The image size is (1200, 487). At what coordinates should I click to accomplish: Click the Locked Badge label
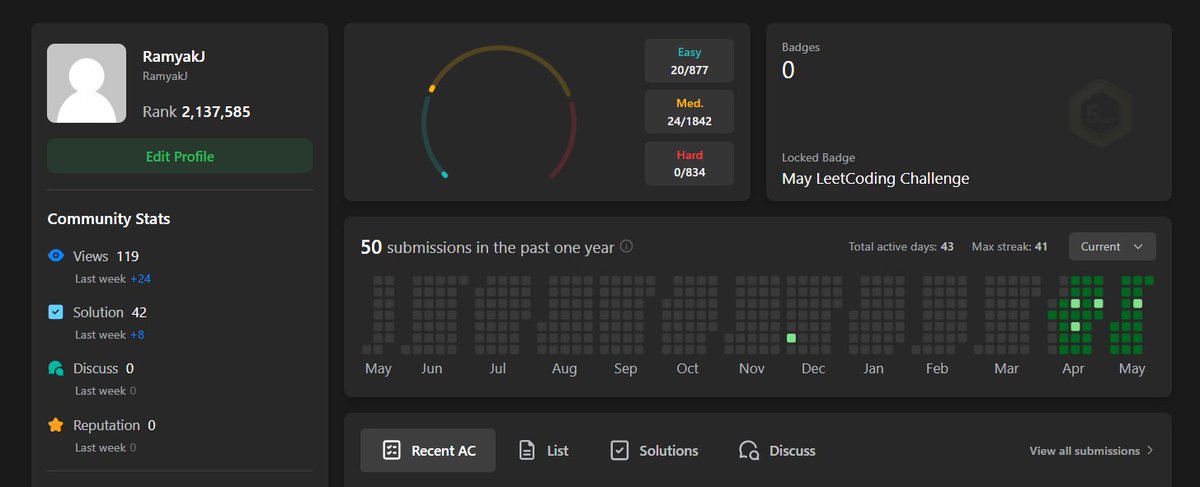pyautogui.click(x=818, y=157)
